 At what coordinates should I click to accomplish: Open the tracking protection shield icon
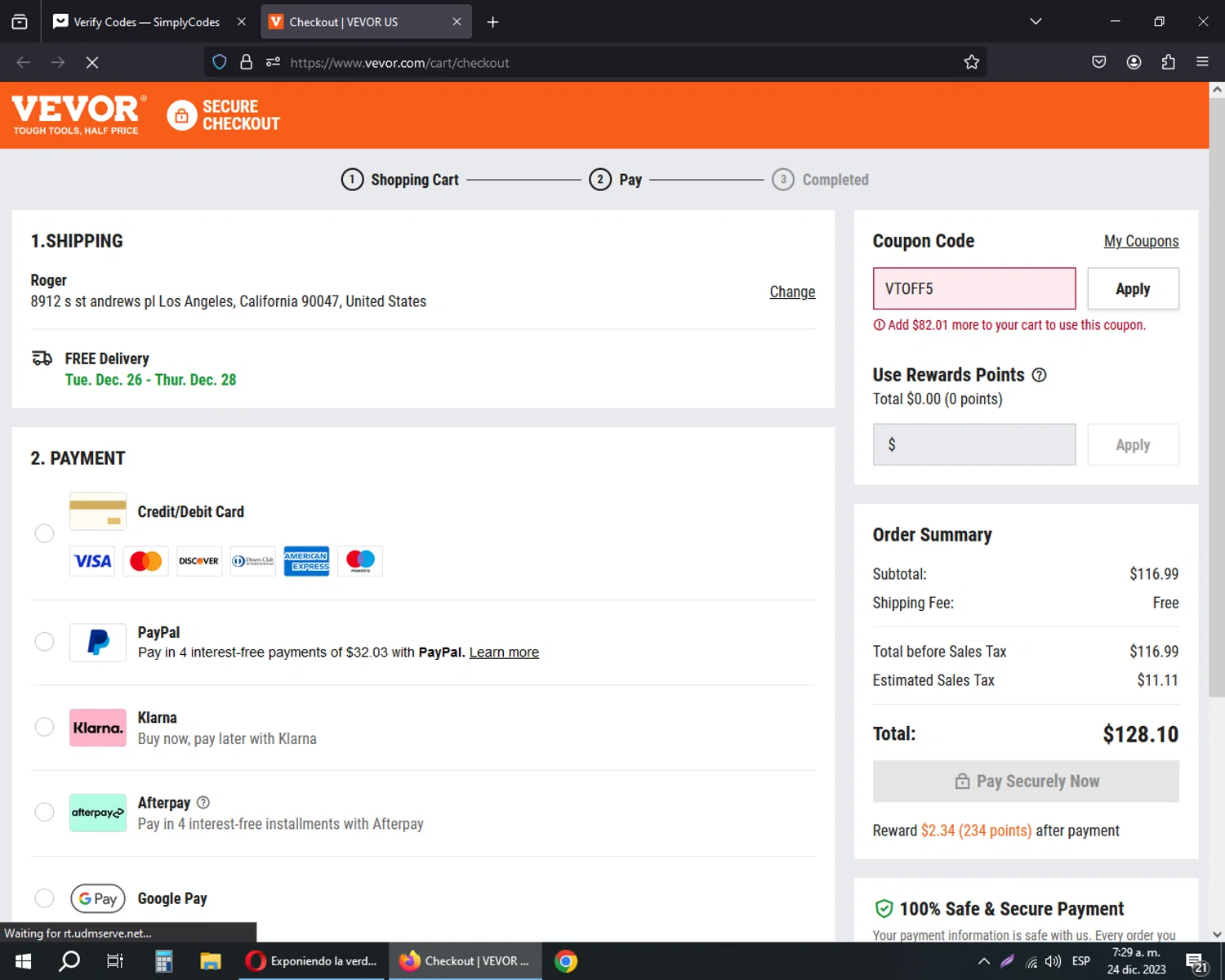219,62
